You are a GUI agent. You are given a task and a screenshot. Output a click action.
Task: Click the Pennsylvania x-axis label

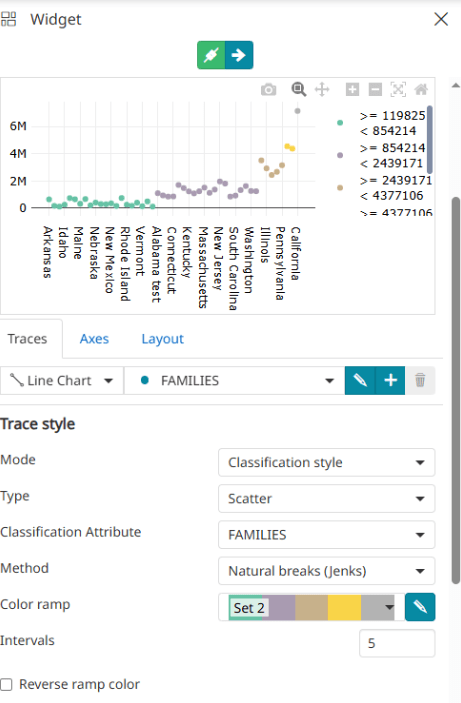point(280,263)
